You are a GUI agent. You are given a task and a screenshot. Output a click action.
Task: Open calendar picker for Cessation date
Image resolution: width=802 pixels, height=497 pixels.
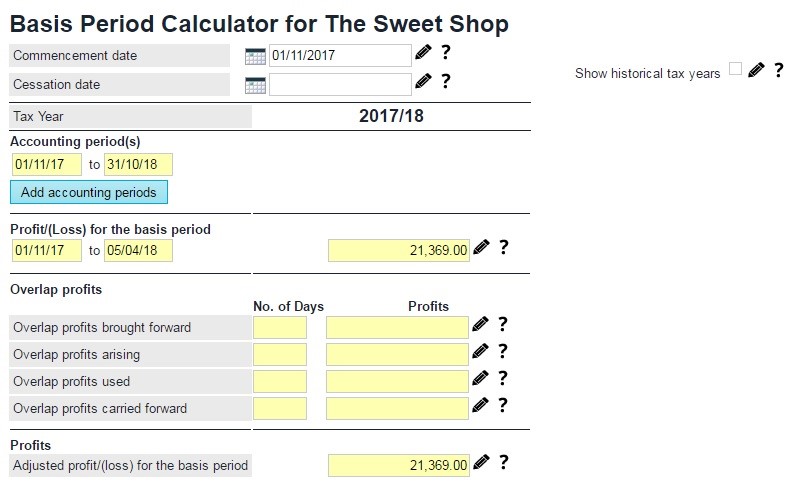coord(255,85)
